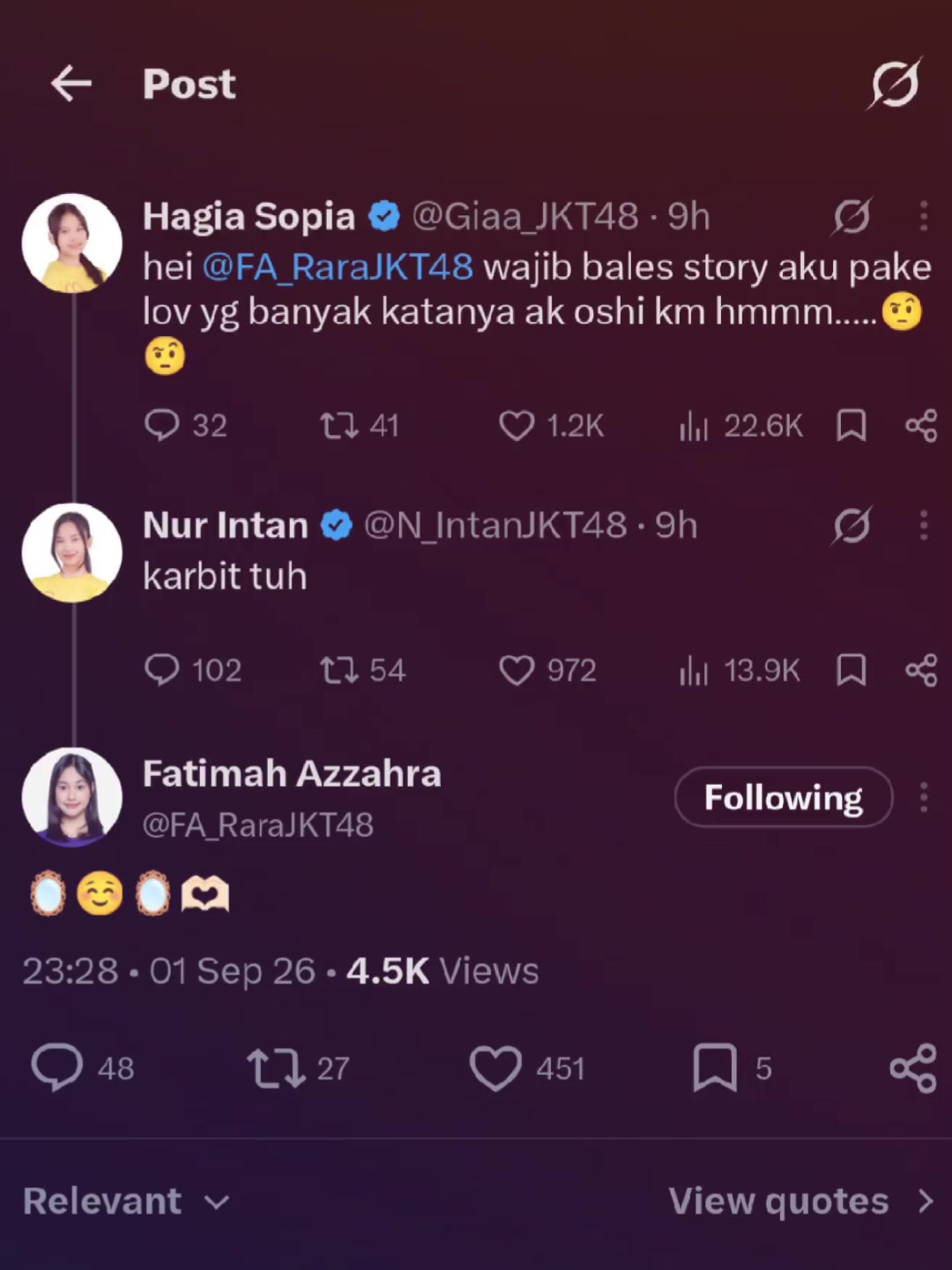The image size is (952, 1270).
Task: Expand the Relevant sort dropdown
Action: pyautogui.click(x=126, y=1201)
